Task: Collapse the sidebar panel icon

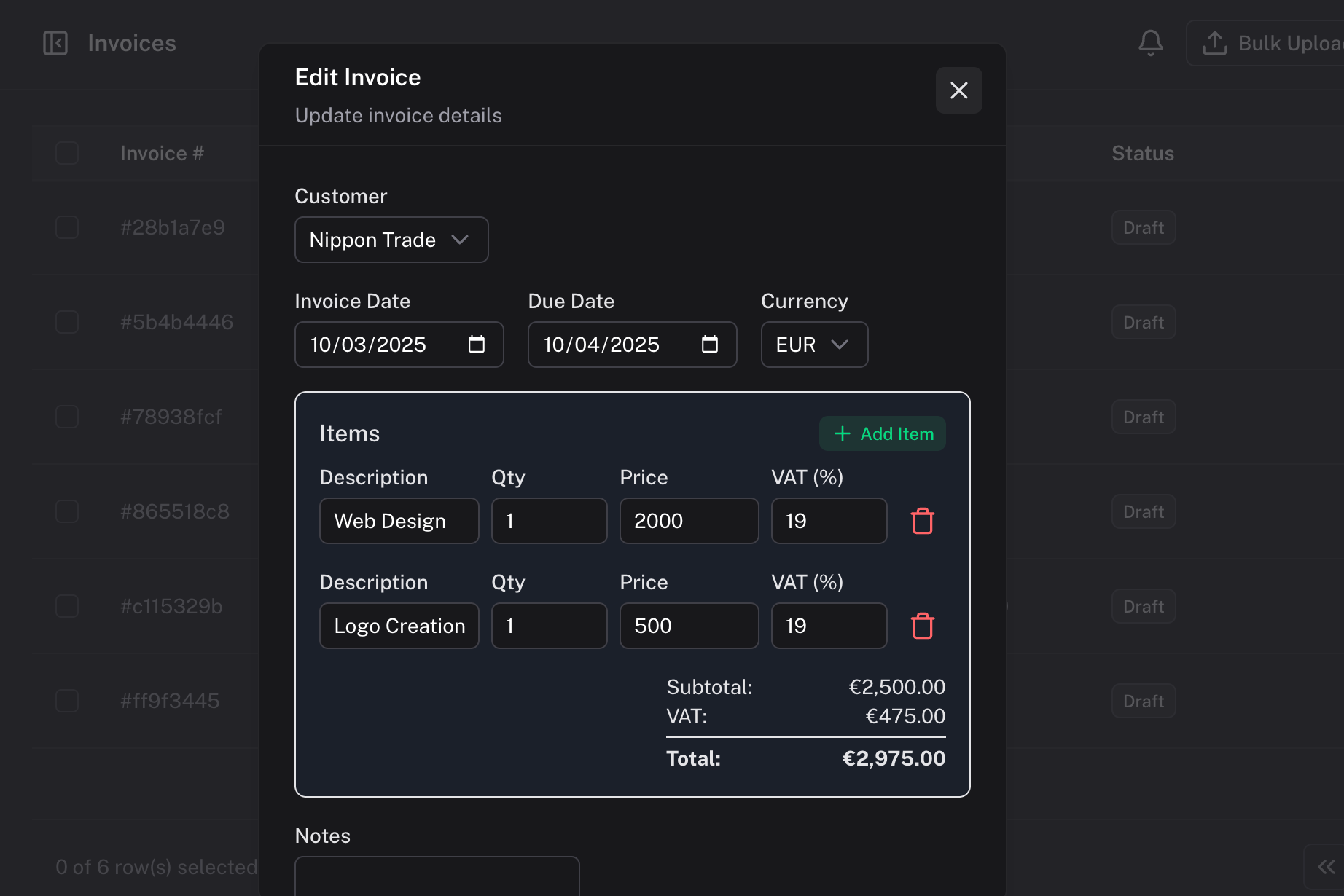Action: [55, 43]
